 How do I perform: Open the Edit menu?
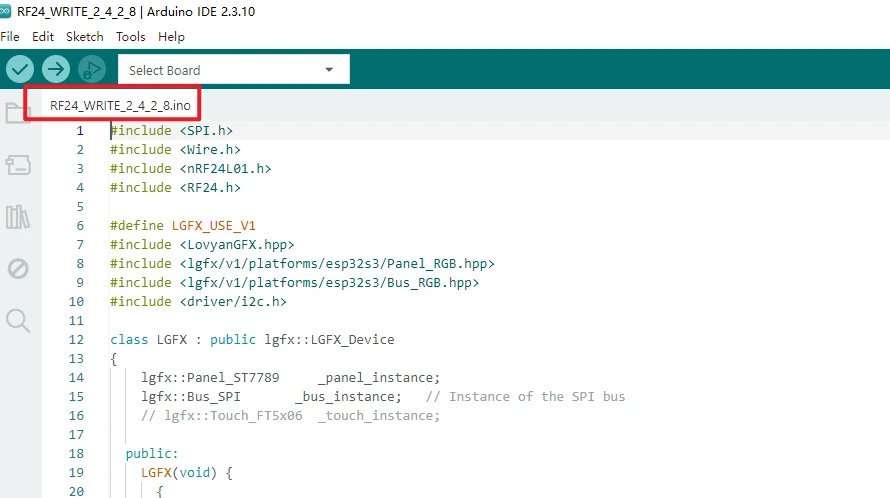pos(43,37)
